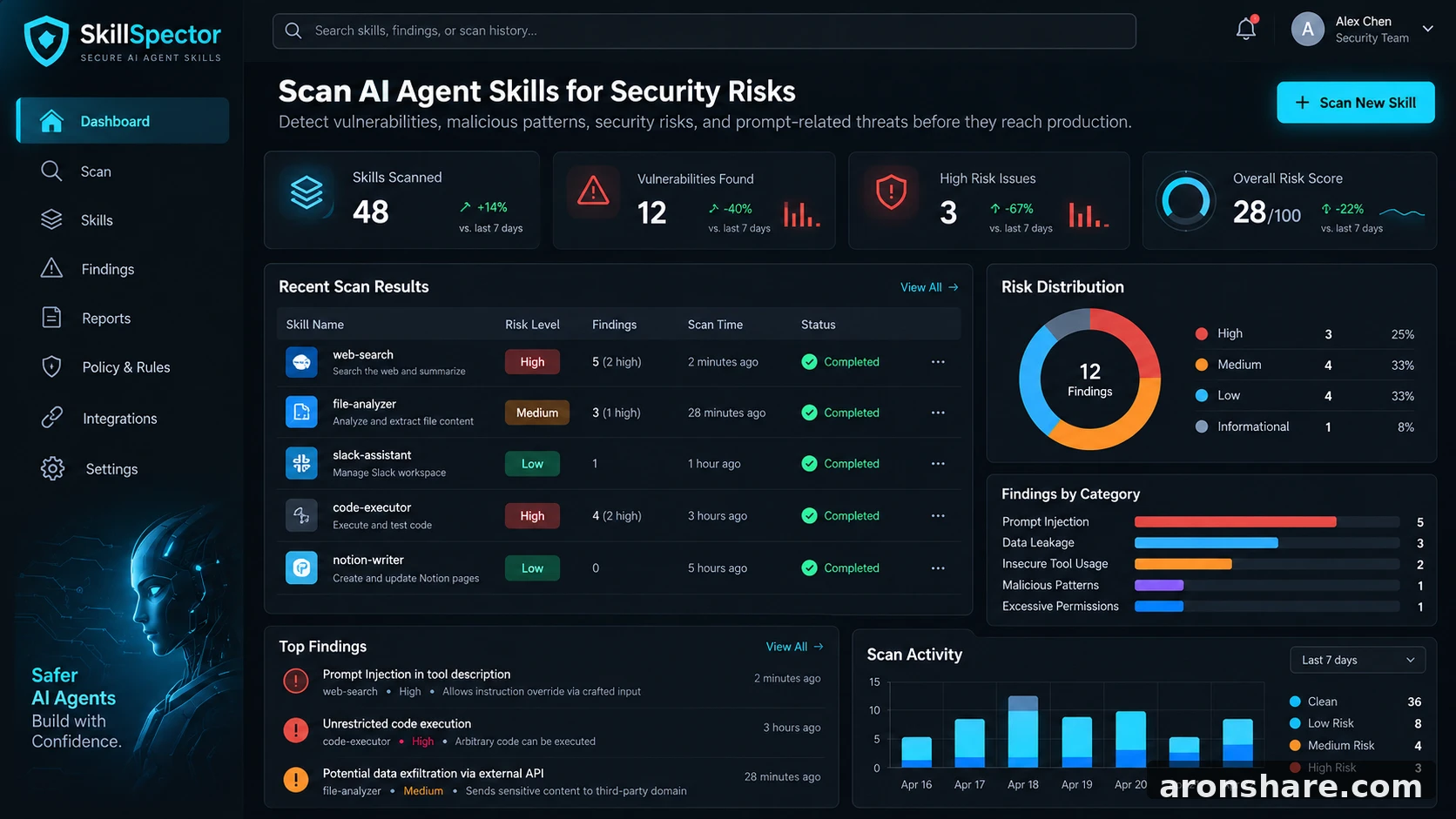Expand the user account menu chevron
Screen dimensions: 1456x819
[x=1428, y=29]
